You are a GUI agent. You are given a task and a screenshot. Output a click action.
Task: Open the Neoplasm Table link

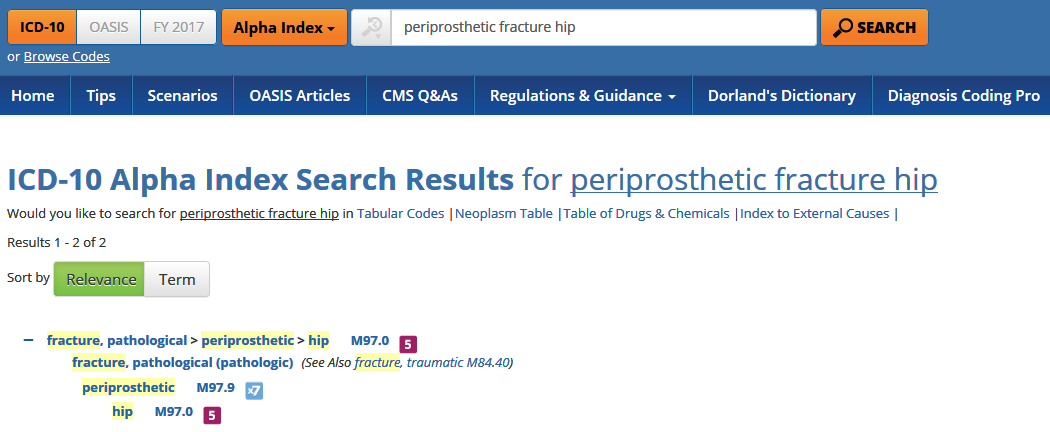pos(503,213)
